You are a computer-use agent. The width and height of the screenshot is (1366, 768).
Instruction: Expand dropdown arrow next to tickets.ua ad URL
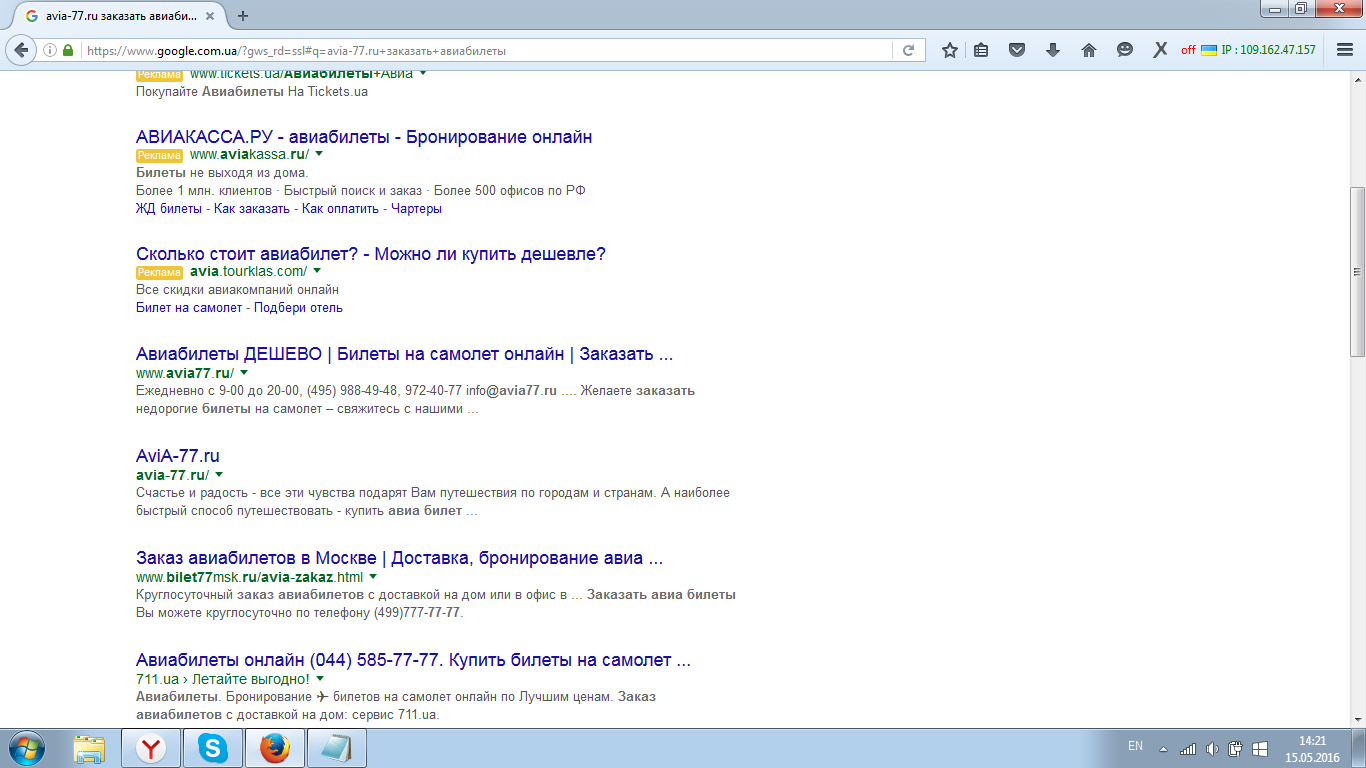[423, 74]
